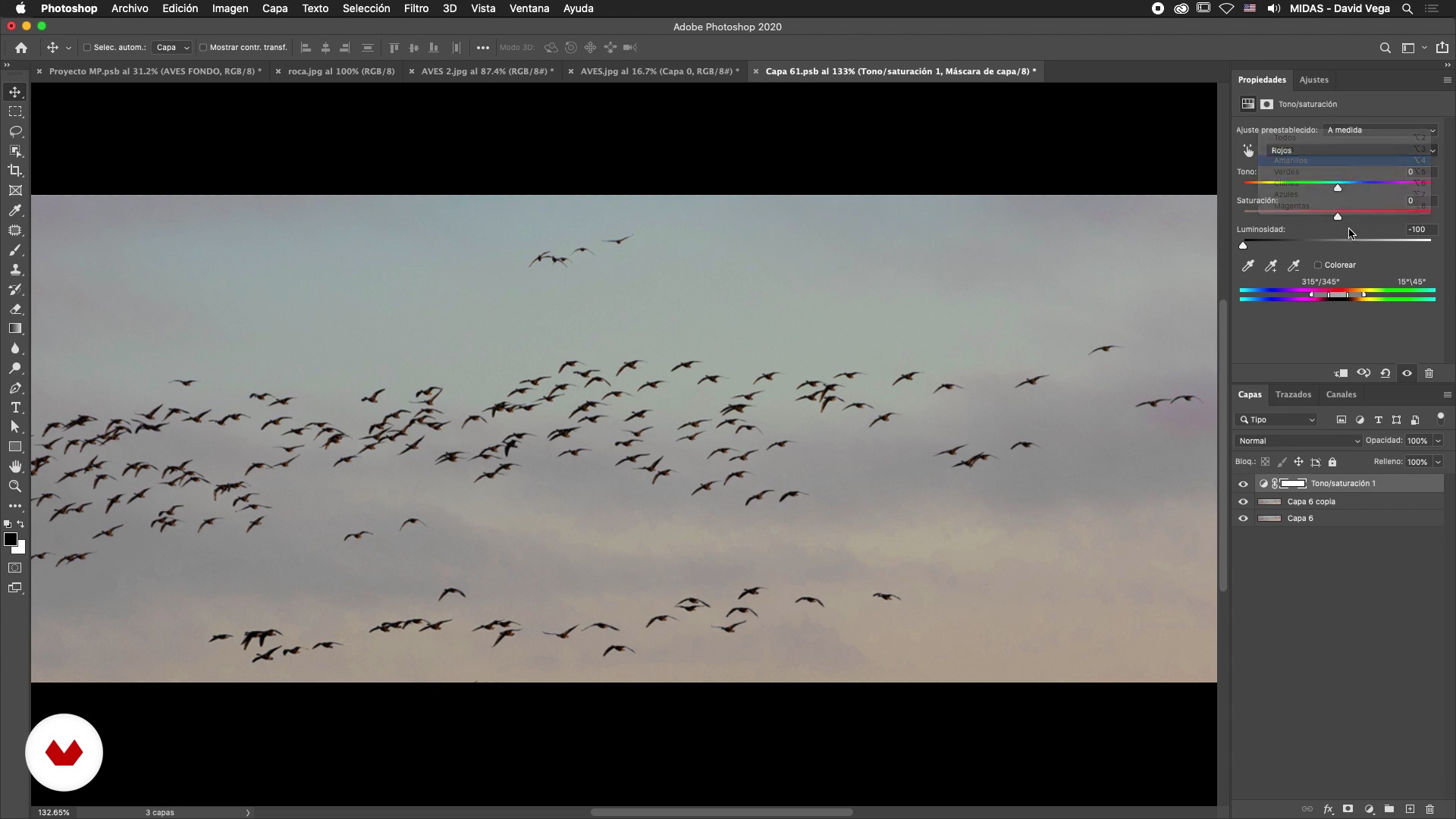
Task: Toggle adjustment layer visibility in Properties
Action: pos(1407,373)
